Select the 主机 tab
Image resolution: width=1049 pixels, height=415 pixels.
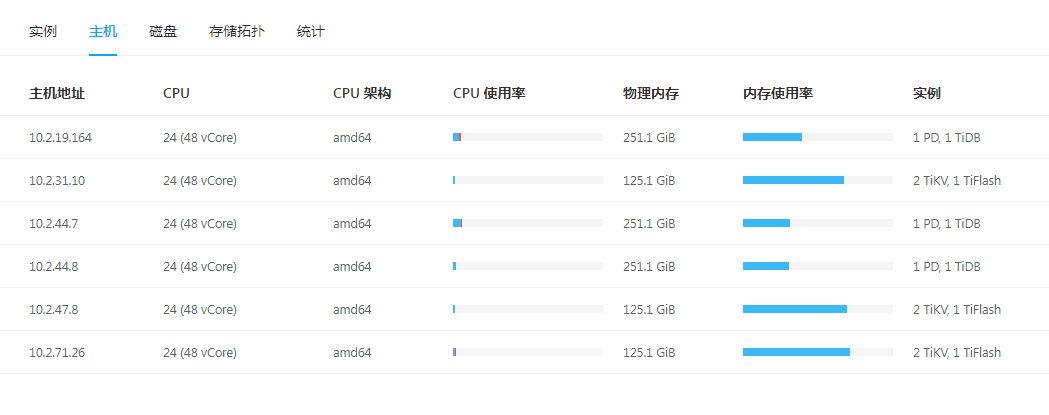(x=103, y=31)
